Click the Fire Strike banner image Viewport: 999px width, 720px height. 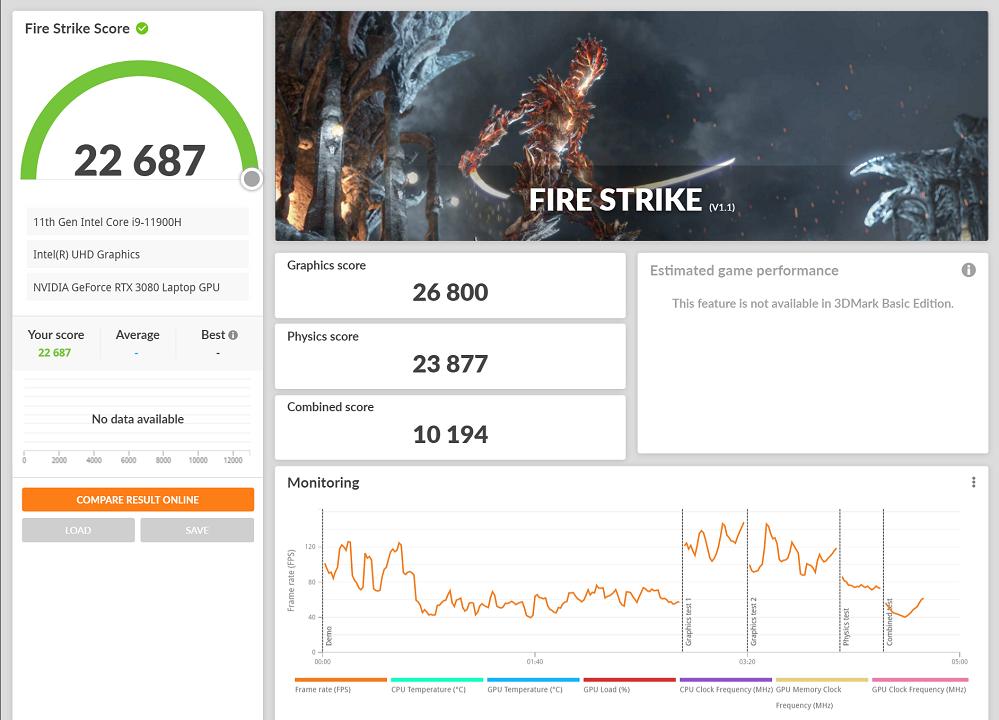click(x=631, y=126)
